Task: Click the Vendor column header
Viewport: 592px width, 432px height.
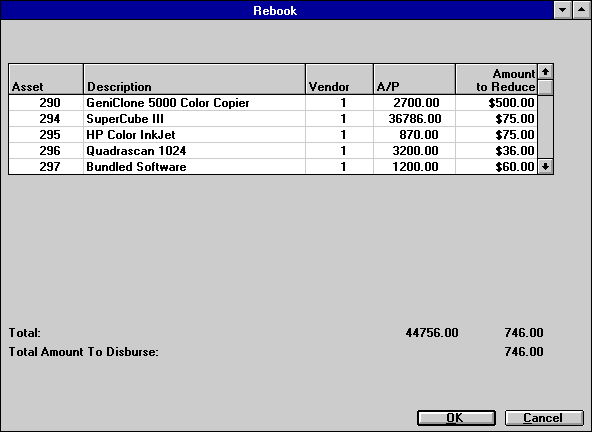Action: coord(339,79)
